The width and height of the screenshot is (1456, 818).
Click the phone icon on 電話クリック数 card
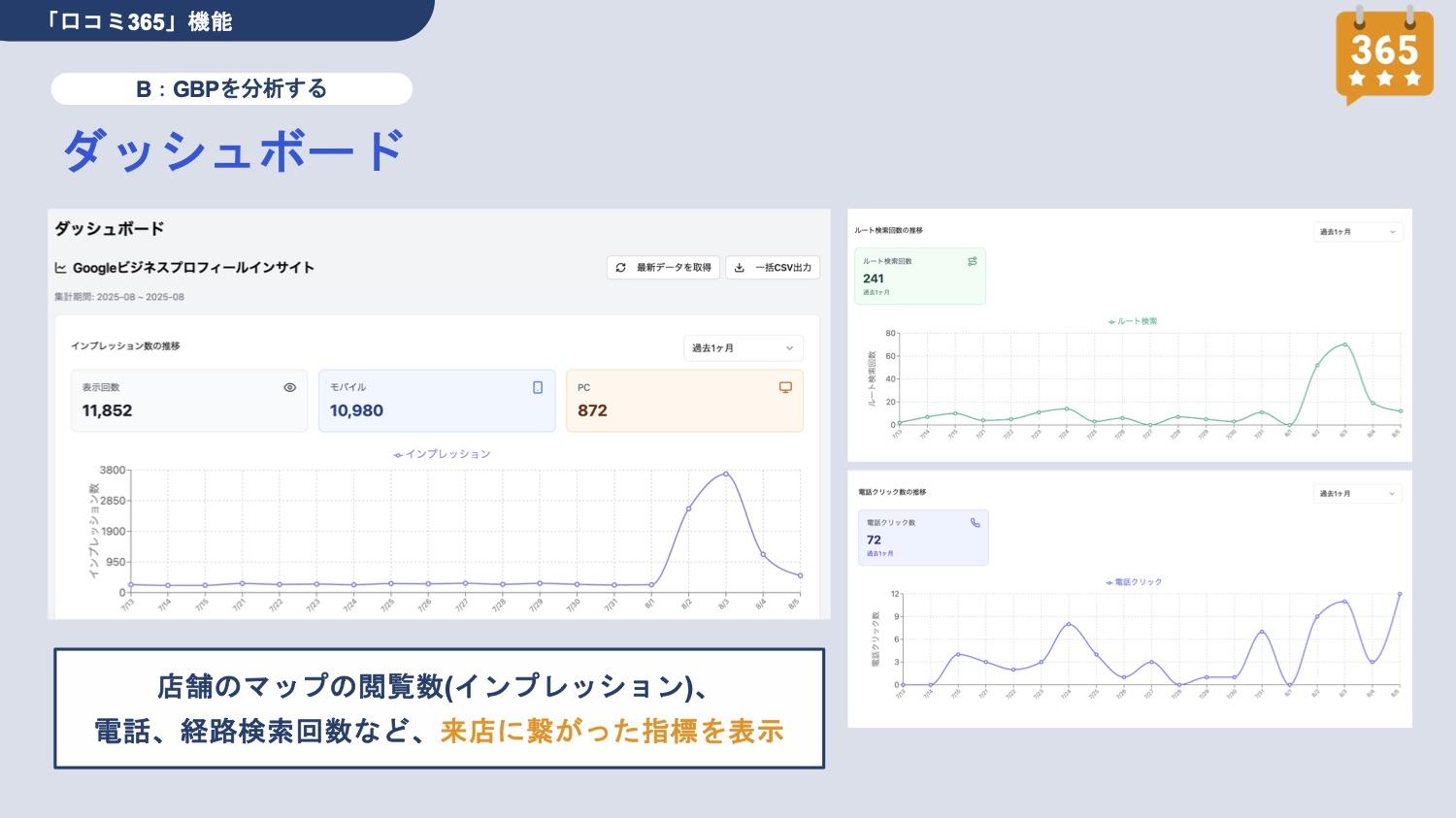975,523
